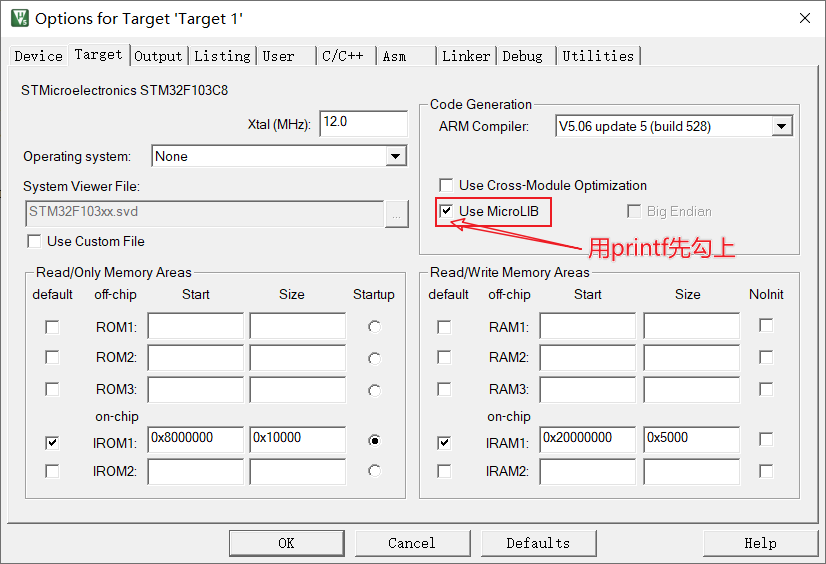Image resolution: width=826 pixels, height=564 pixels.
Task: Toggle IRAM2 NoInit checkbox
Action: [x=766, y=471]
